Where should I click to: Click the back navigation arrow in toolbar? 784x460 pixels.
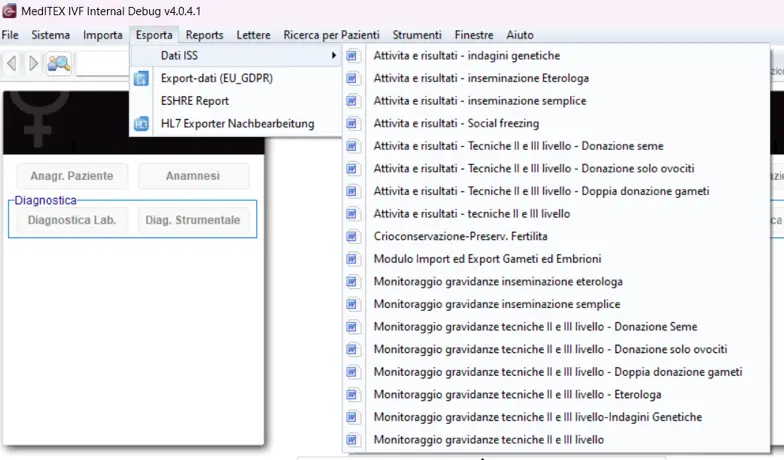tap(12, 64)
